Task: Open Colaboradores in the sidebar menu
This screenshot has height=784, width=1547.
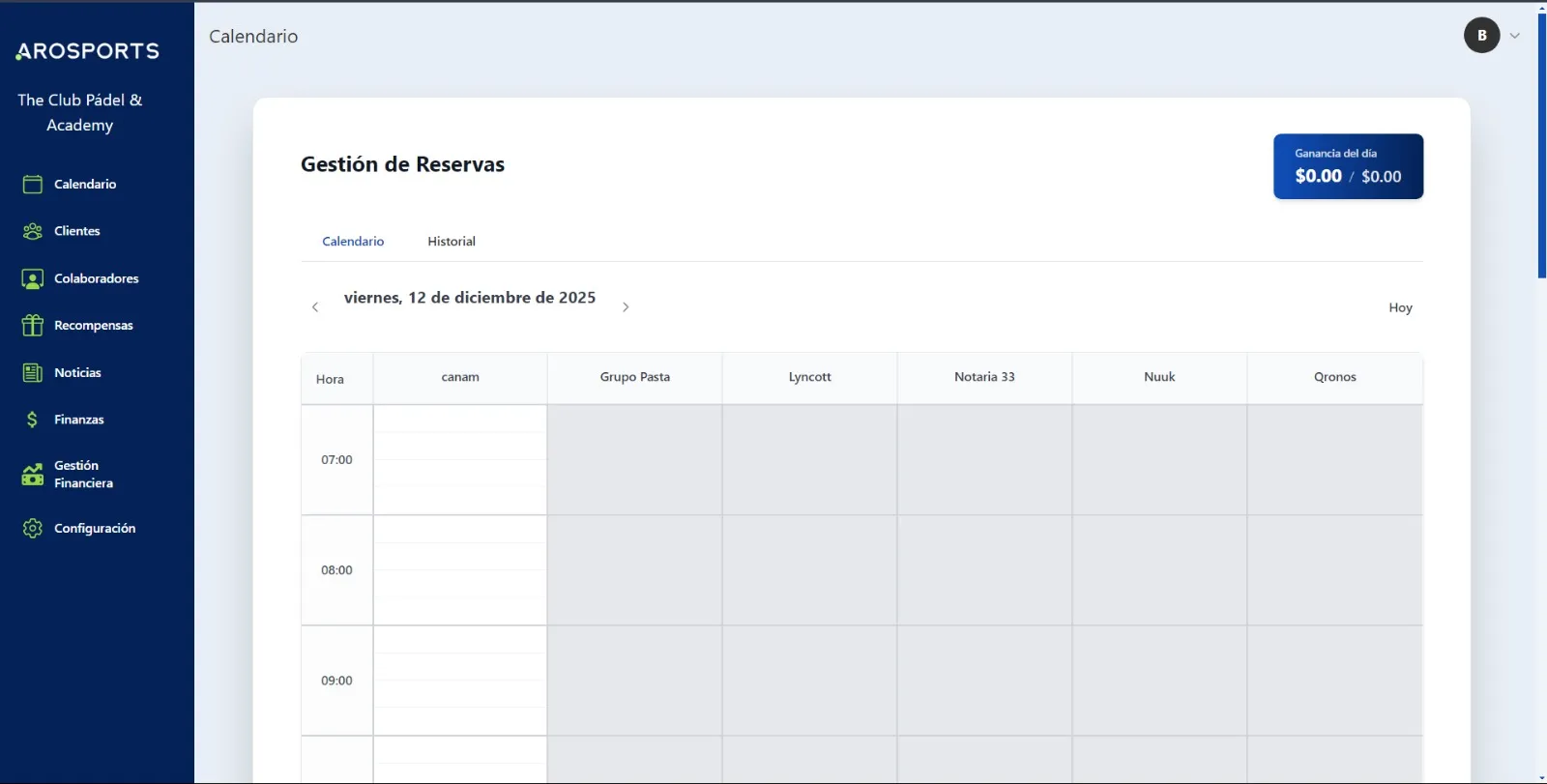Action: click(97, 278)
